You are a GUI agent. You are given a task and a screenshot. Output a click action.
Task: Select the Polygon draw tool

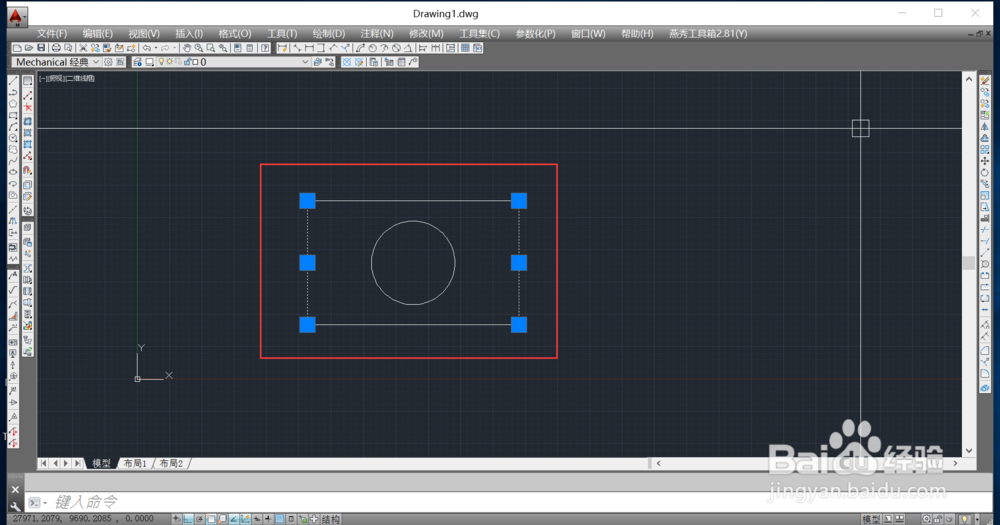[13, 103]
